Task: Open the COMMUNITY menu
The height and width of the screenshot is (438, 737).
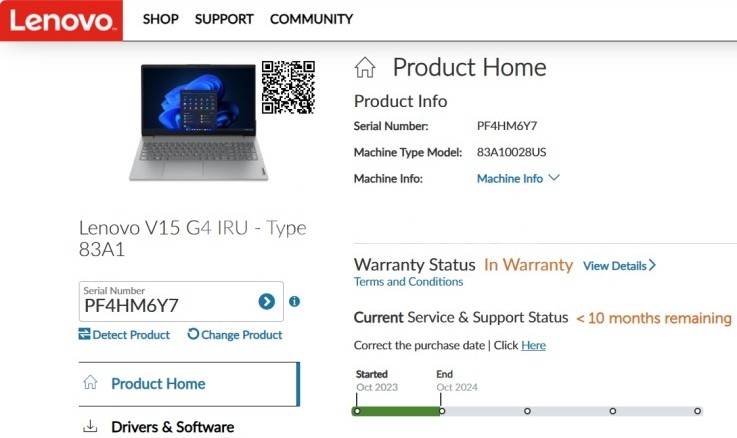Action: pyautogui.click(x=311, y=19)
